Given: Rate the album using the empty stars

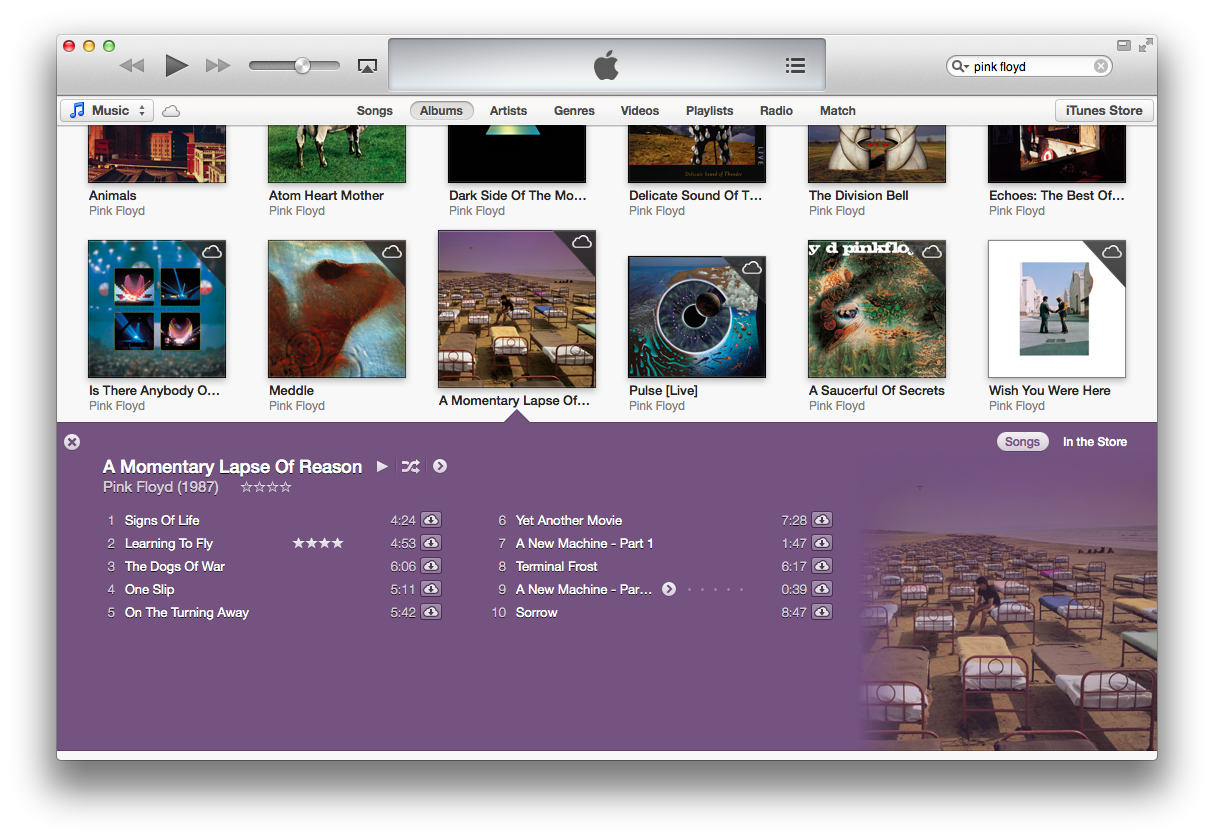Looking at the screenshot, I should [x=266, y=487].
